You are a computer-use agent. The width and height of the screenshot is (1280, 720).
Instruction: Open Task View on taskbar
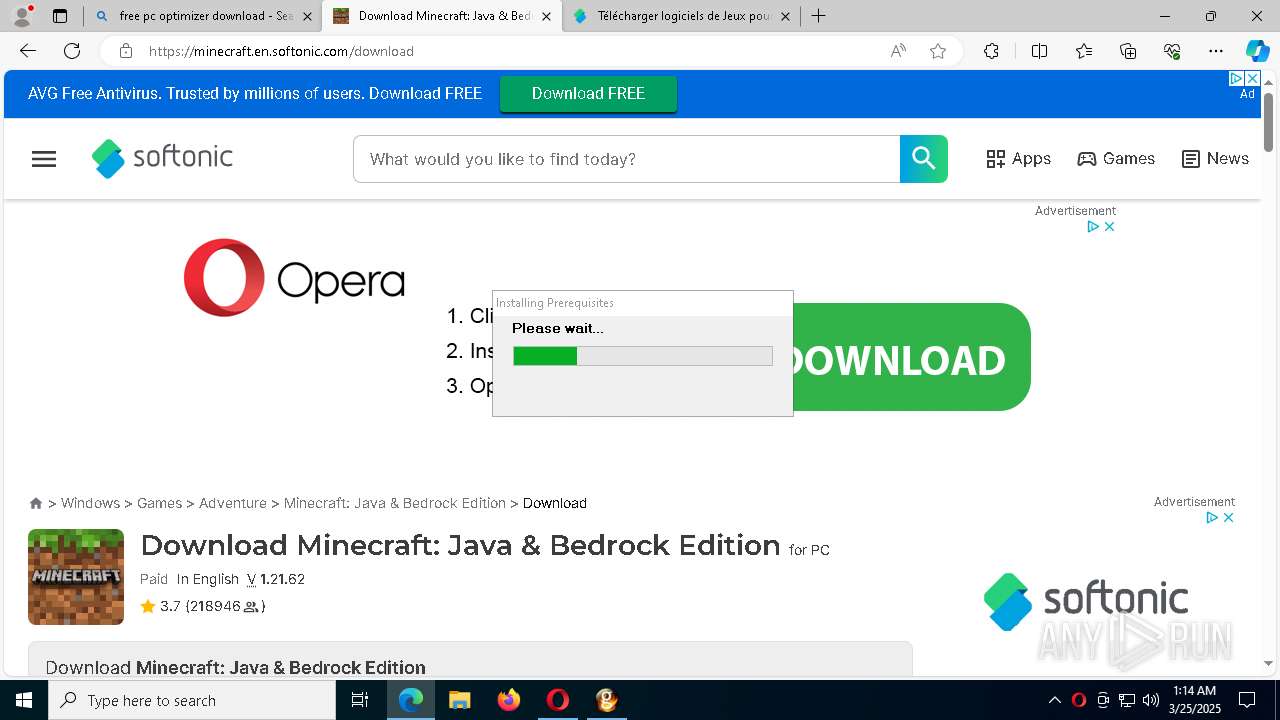coord(361,700)
